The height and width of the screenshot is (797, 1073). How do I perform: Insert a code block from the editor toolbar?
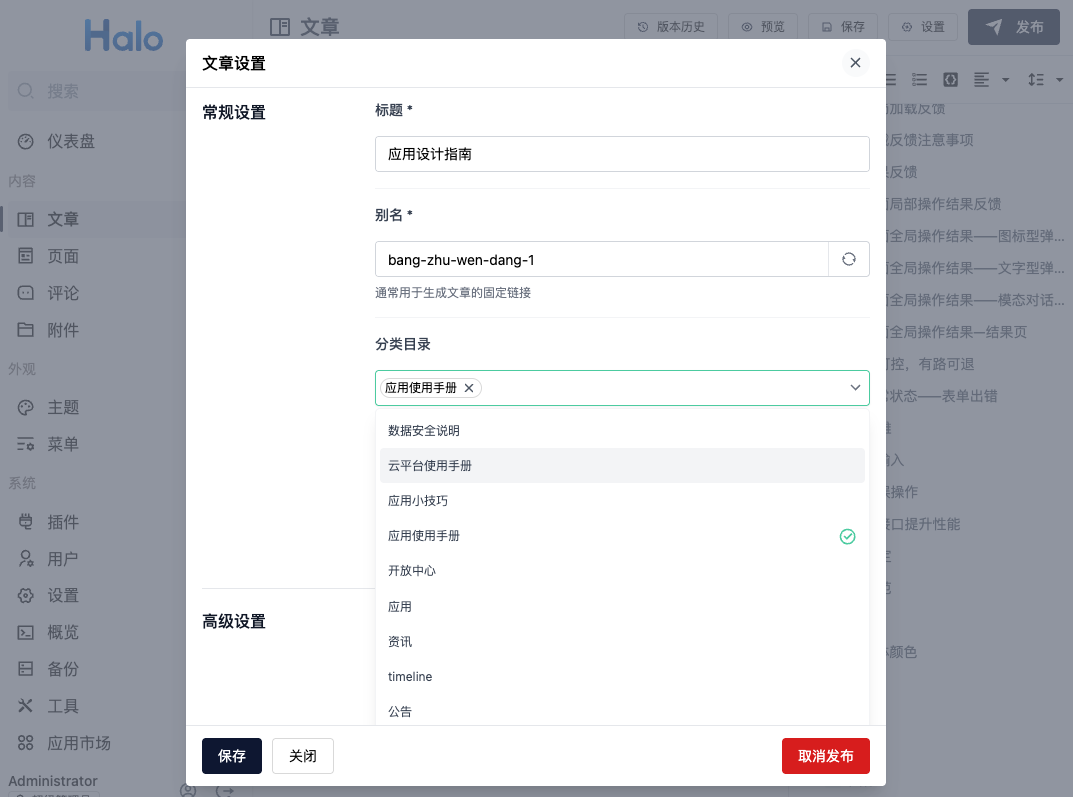[950, 79]
